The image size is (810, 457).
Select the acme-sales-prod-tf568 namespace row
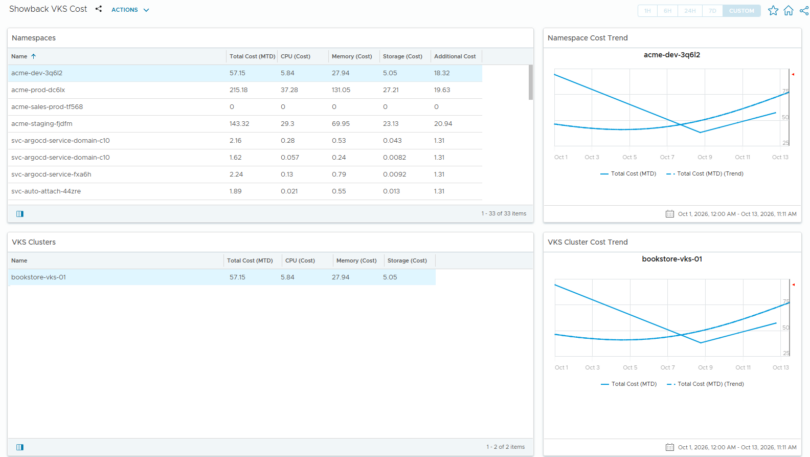tap(245, 107)
